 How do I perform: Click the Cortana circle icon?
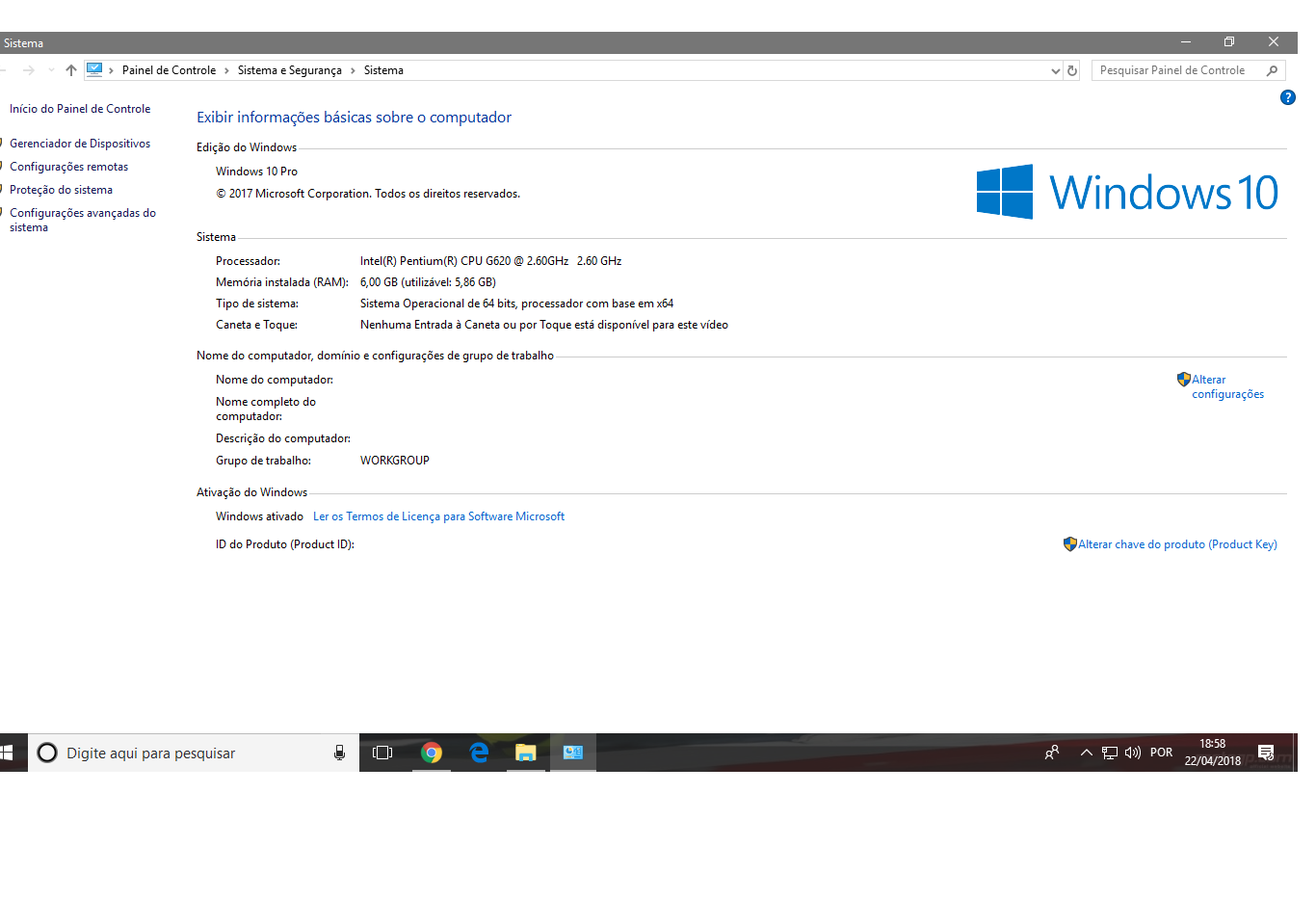47,753
